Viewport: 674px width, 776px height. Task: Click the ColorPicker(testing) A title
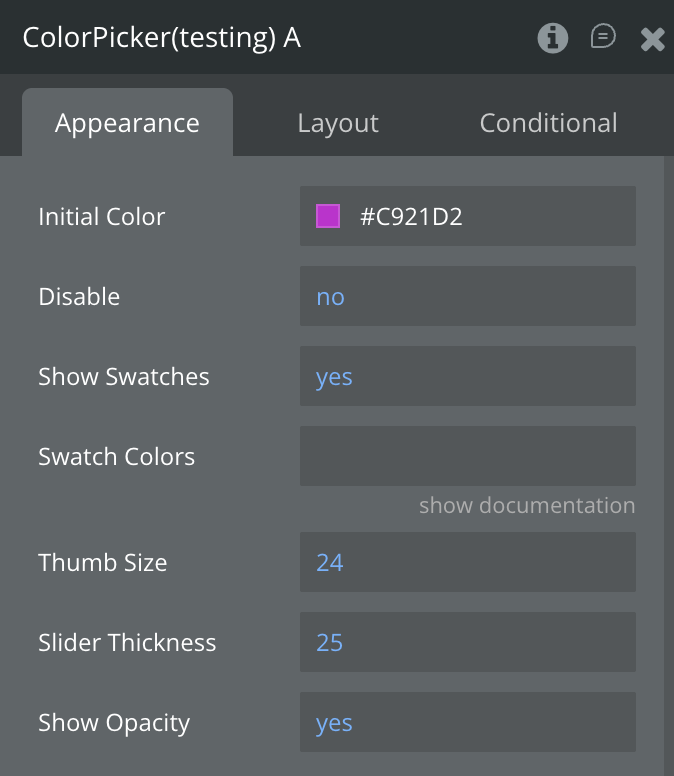pyautogui.click(x=162, y=38)
